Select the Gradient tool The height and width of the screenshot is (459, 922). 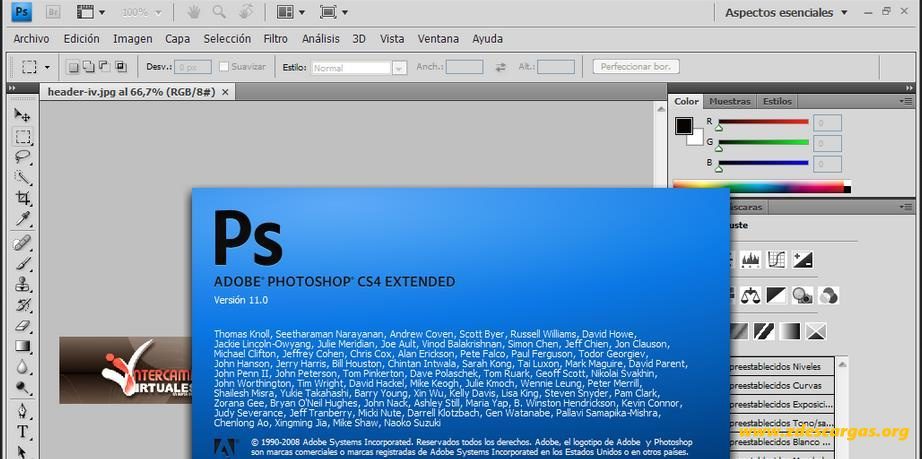(x=22, y=346)
